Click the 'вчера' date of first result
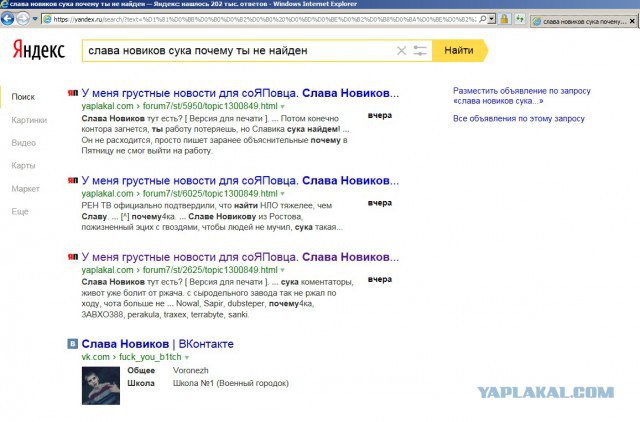Image resolution: width=640 pixels, height=422 pixels. (380, 115)
